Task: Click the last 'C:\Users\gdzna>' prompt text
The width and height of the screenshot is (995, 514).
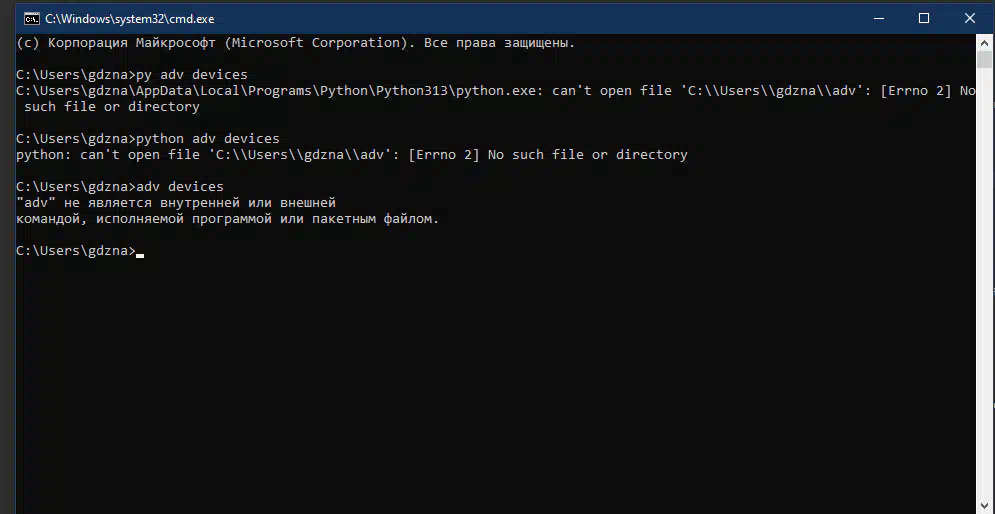Action: coord(76,251)
